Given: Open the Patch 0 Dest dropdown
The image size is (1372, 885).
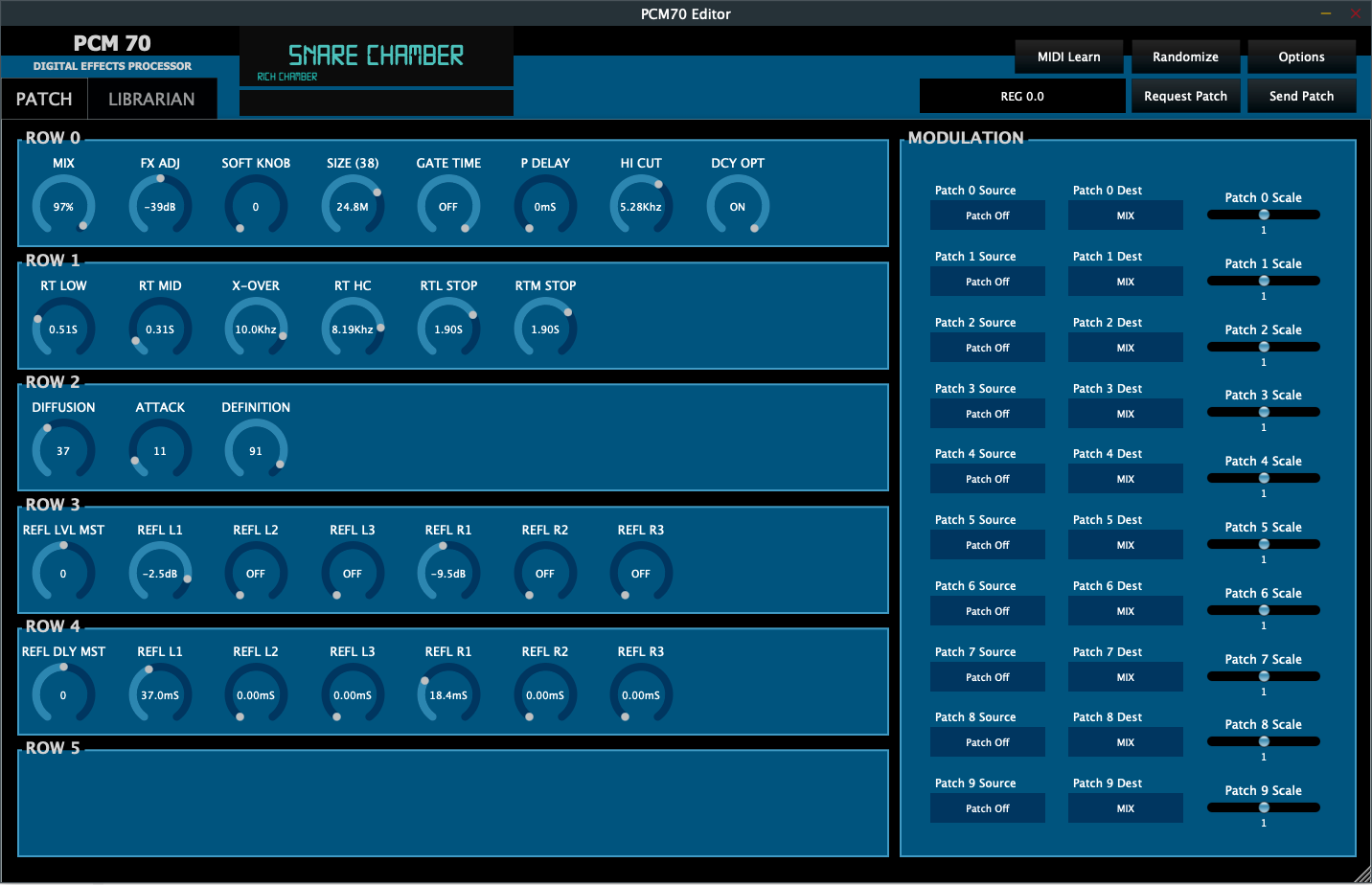Looking at the screenshot, I should click(x=1126, y=216).
